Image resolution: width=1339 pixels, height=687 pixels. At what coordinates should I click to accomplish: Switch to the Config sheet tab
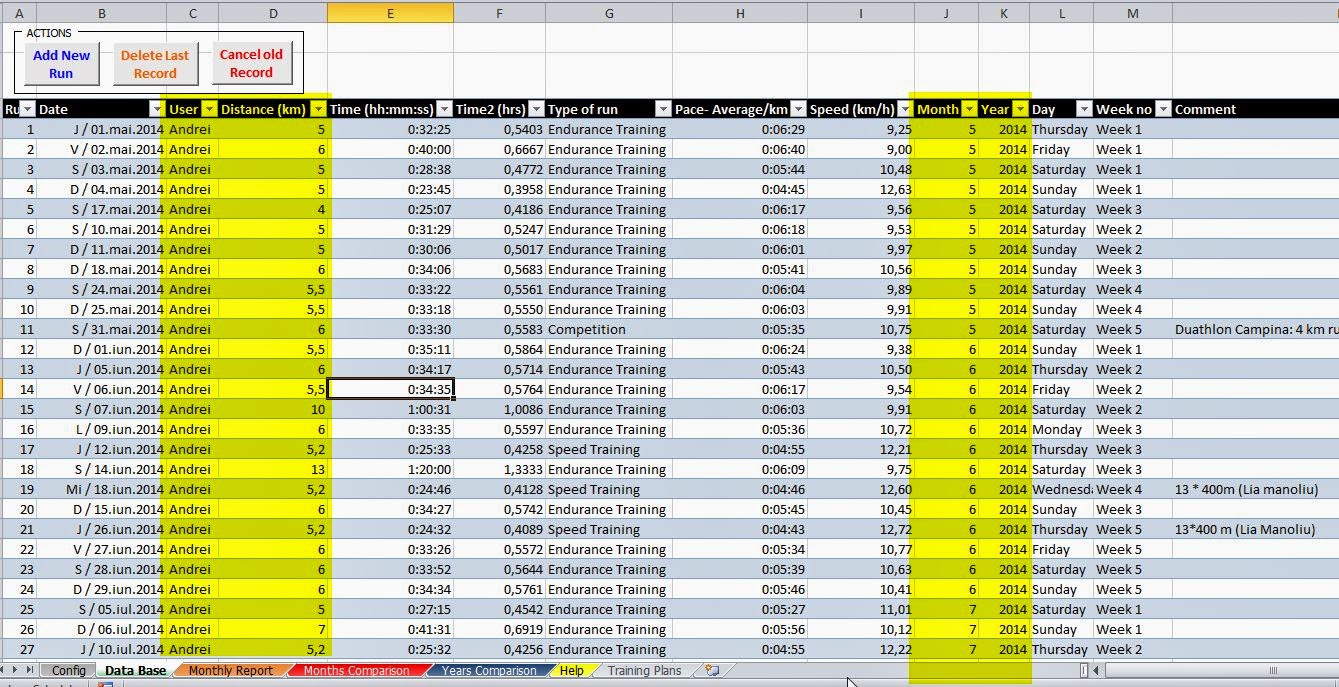69,670
